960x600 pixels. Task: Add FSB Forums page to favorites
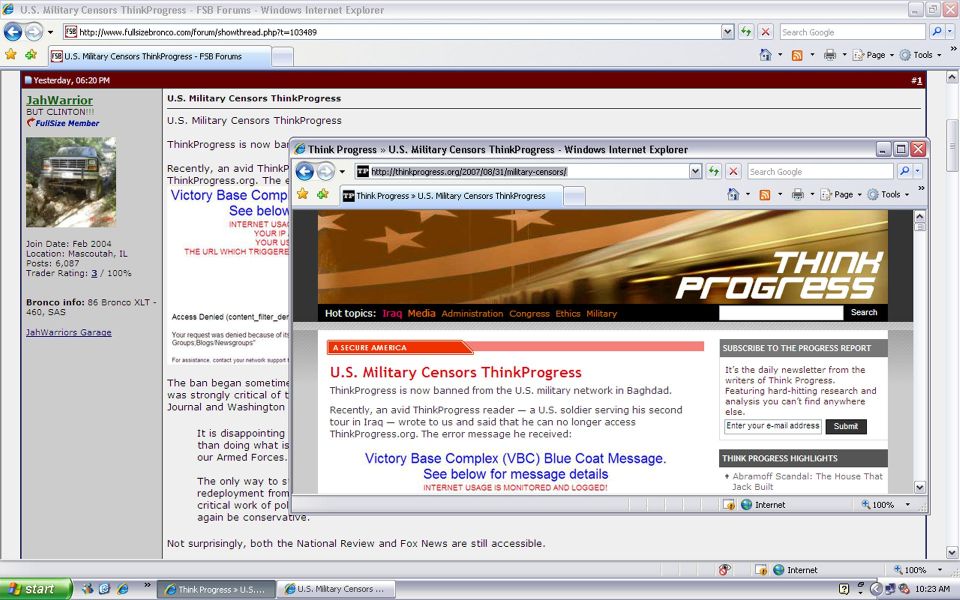31,55
